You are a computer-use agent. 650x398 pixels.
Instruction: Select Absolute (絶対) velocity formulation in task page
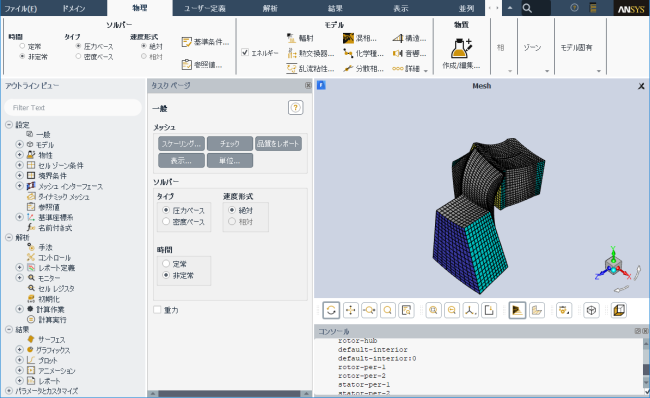pyautogui.click(x=232, y=210)
